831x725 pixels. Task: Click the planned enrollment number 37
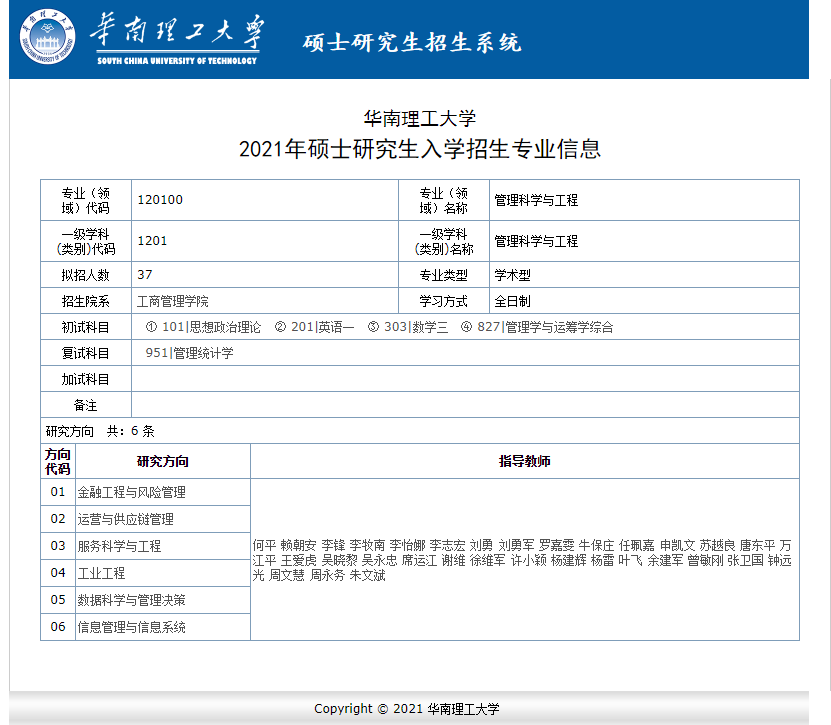click(x=145, y=275)
